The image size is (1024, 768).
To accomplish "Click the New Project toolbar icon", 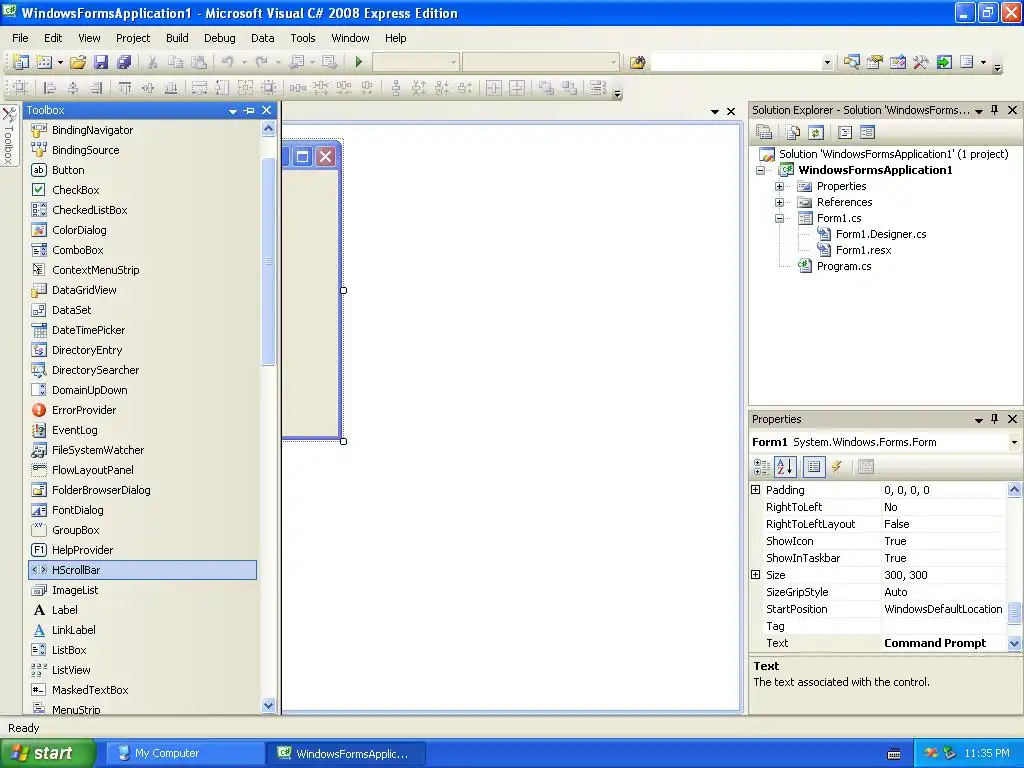I will [x=21, y=62].
